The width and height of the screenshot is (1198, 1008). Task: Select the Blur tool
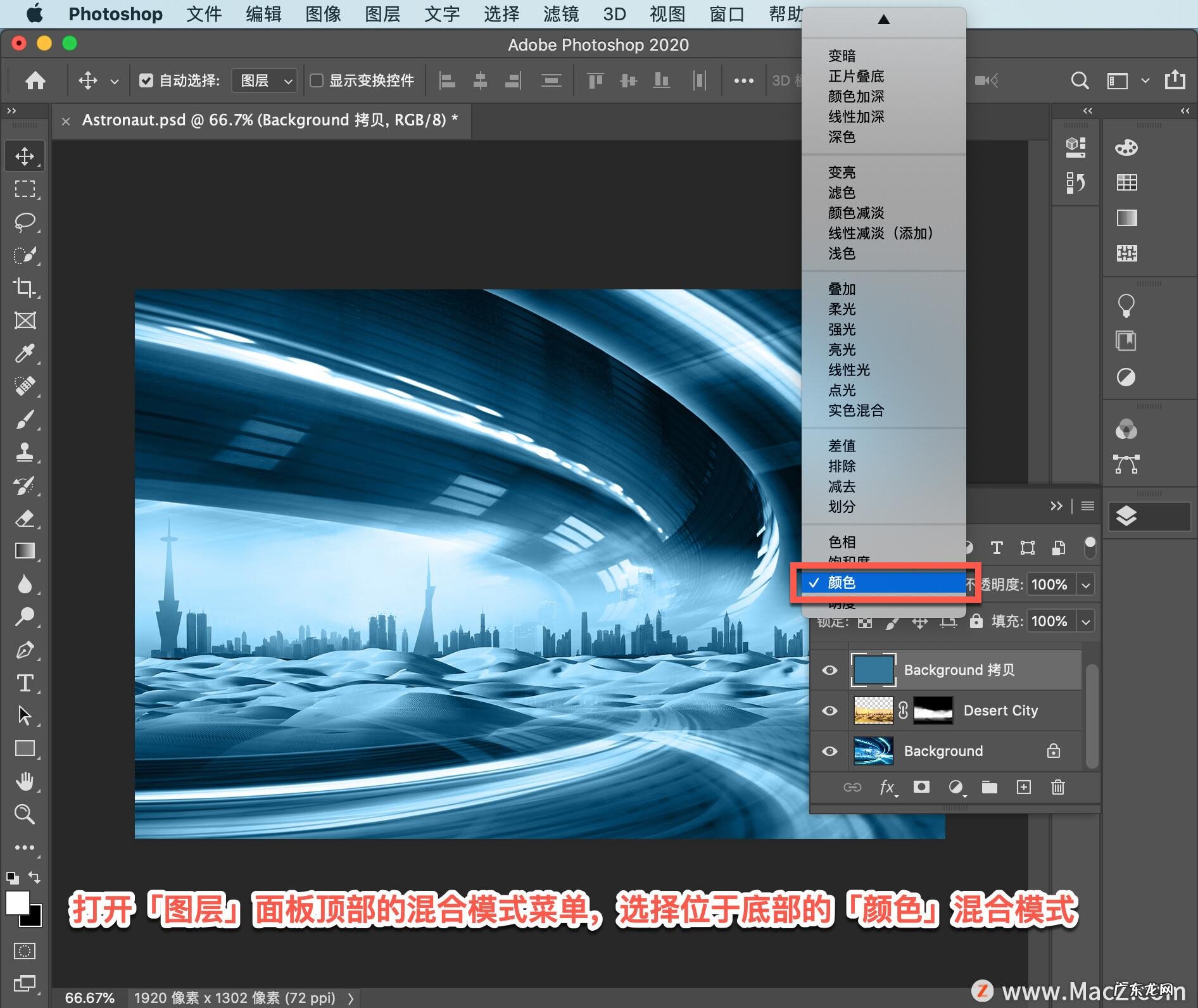(x=25, y=584)
